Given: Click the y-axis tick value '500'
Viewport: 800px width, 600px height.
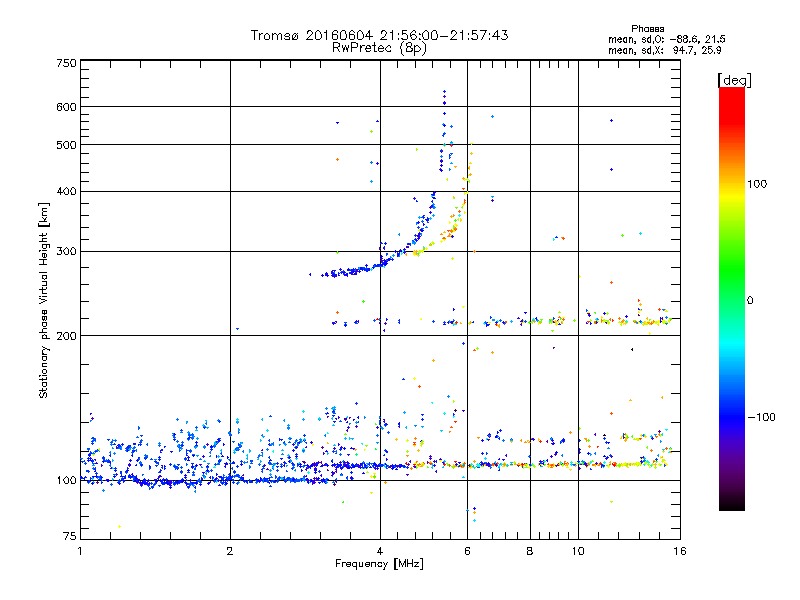Looking at the screenshot, I should coord(66,145).
